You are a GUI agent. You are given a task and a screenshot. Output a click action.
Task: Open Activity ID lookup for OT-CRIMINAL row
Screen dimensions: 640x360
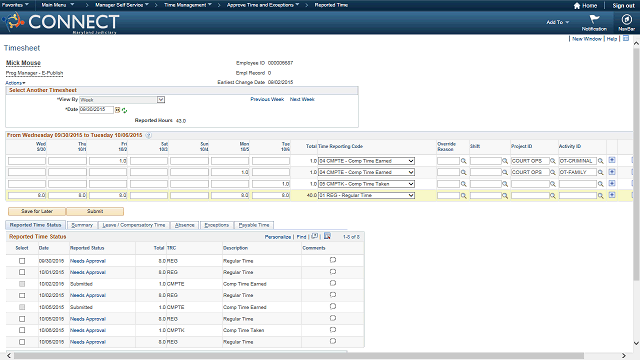point(600,161)
